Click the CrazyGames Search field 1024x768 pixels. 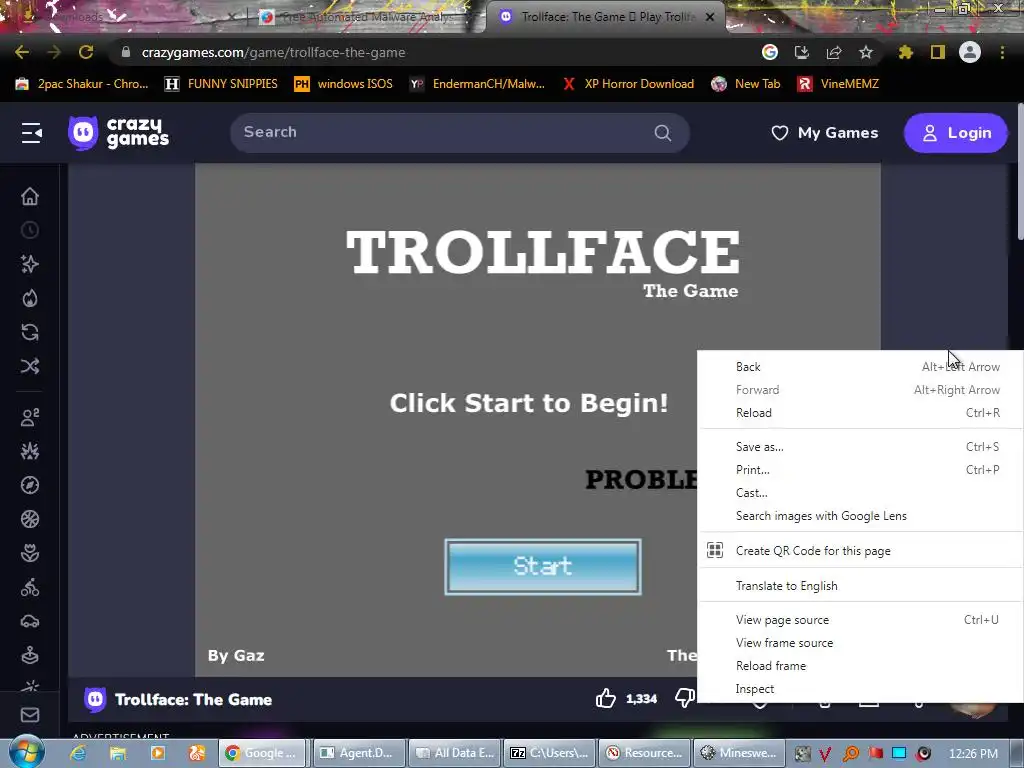click(460, 133)
